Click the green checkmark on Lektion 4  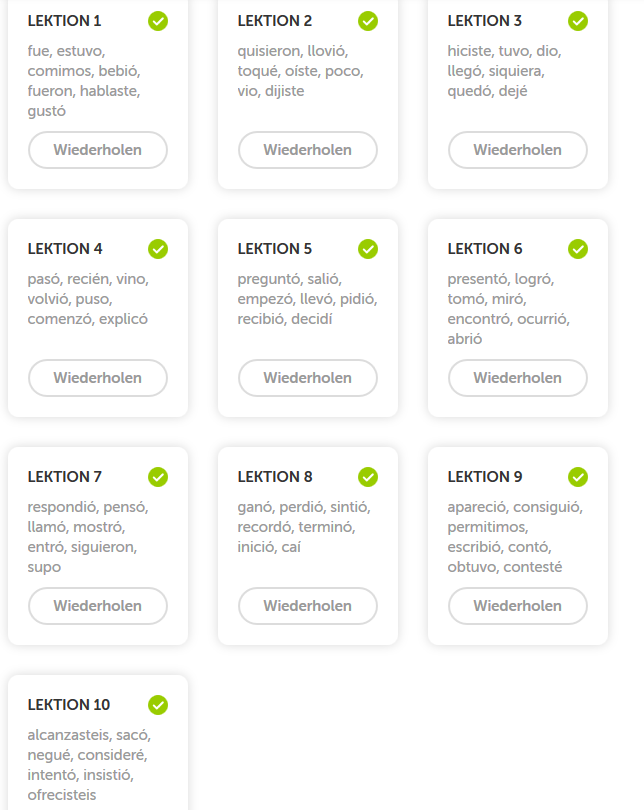pyautogui.click(x=158, y=249)
